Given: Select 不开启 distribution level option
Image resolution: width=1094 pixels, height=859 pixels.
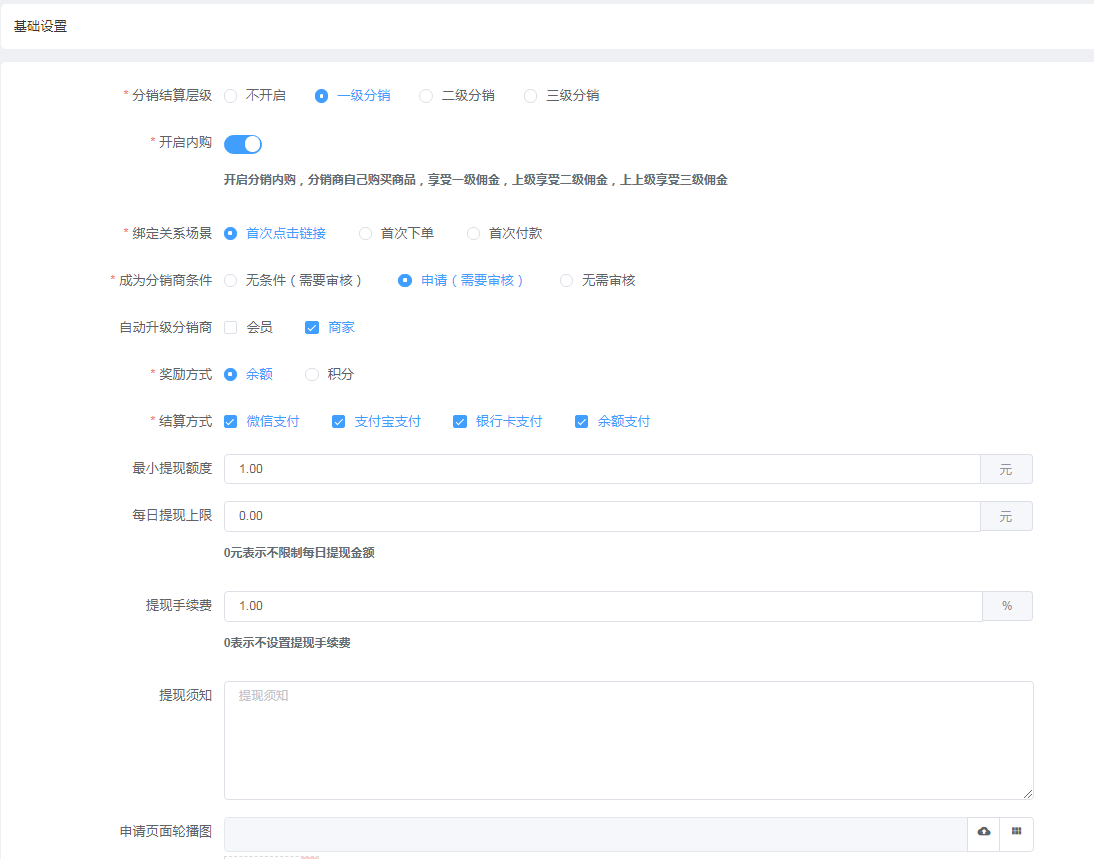Looking at the screenshot, I should pyautogui.click(x=231, y=96).
